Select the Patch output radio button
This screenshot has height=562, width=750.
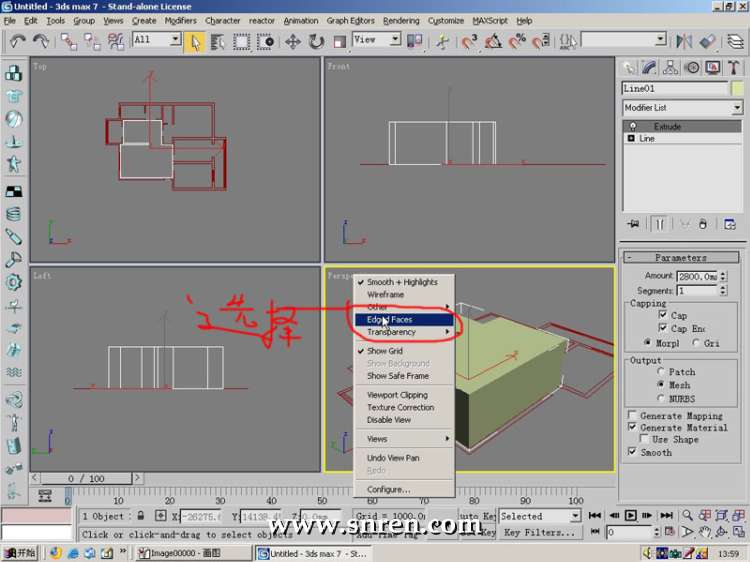pos(660,372)
